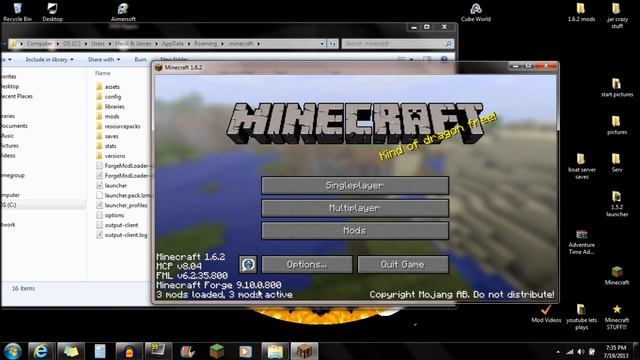This screenshot has height=360, width=640.
Task: Click the network signal tray icon
Action: (x=570, y=351)
